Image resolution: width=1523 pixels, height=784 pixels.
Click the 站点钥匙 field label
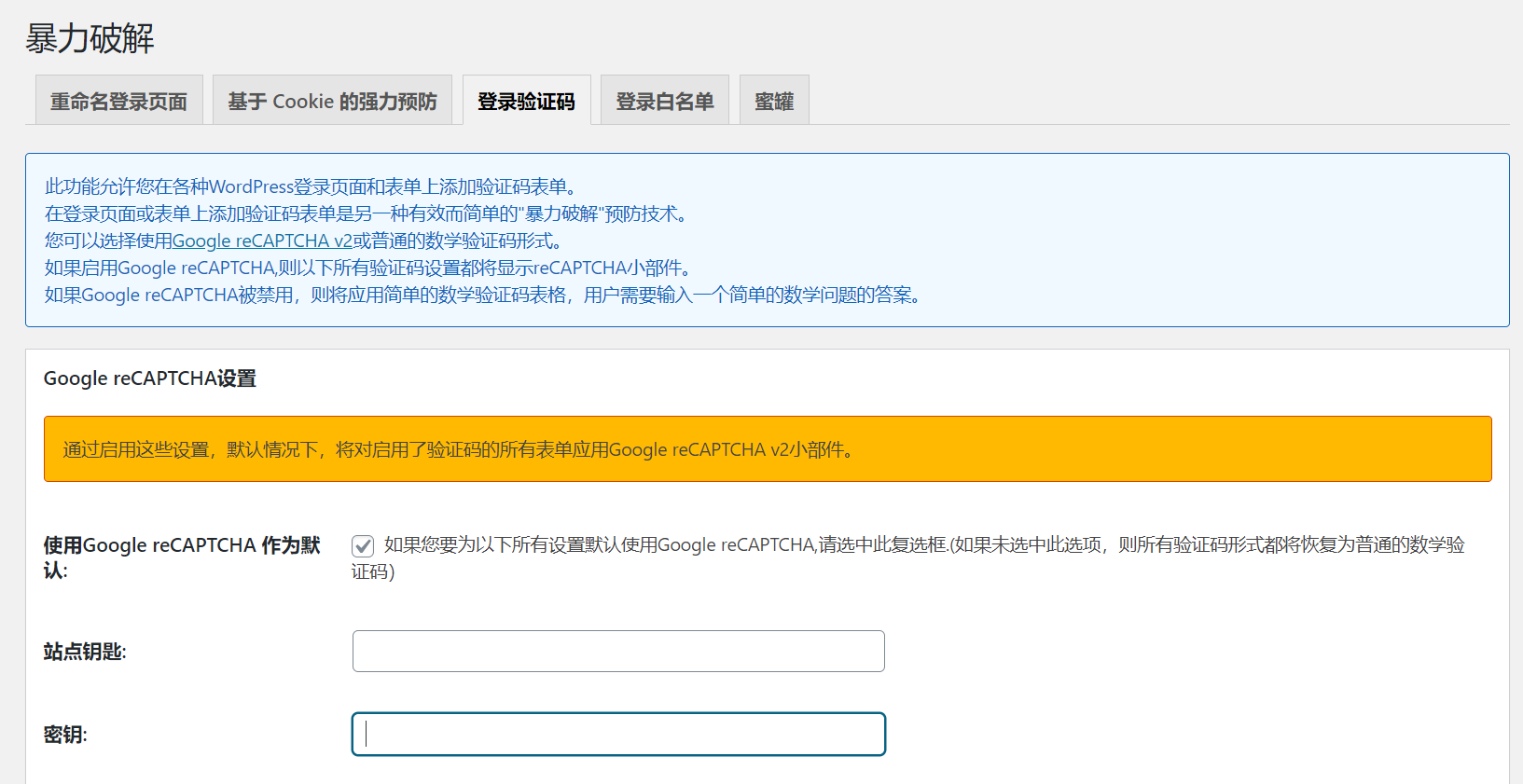(85, 652)
